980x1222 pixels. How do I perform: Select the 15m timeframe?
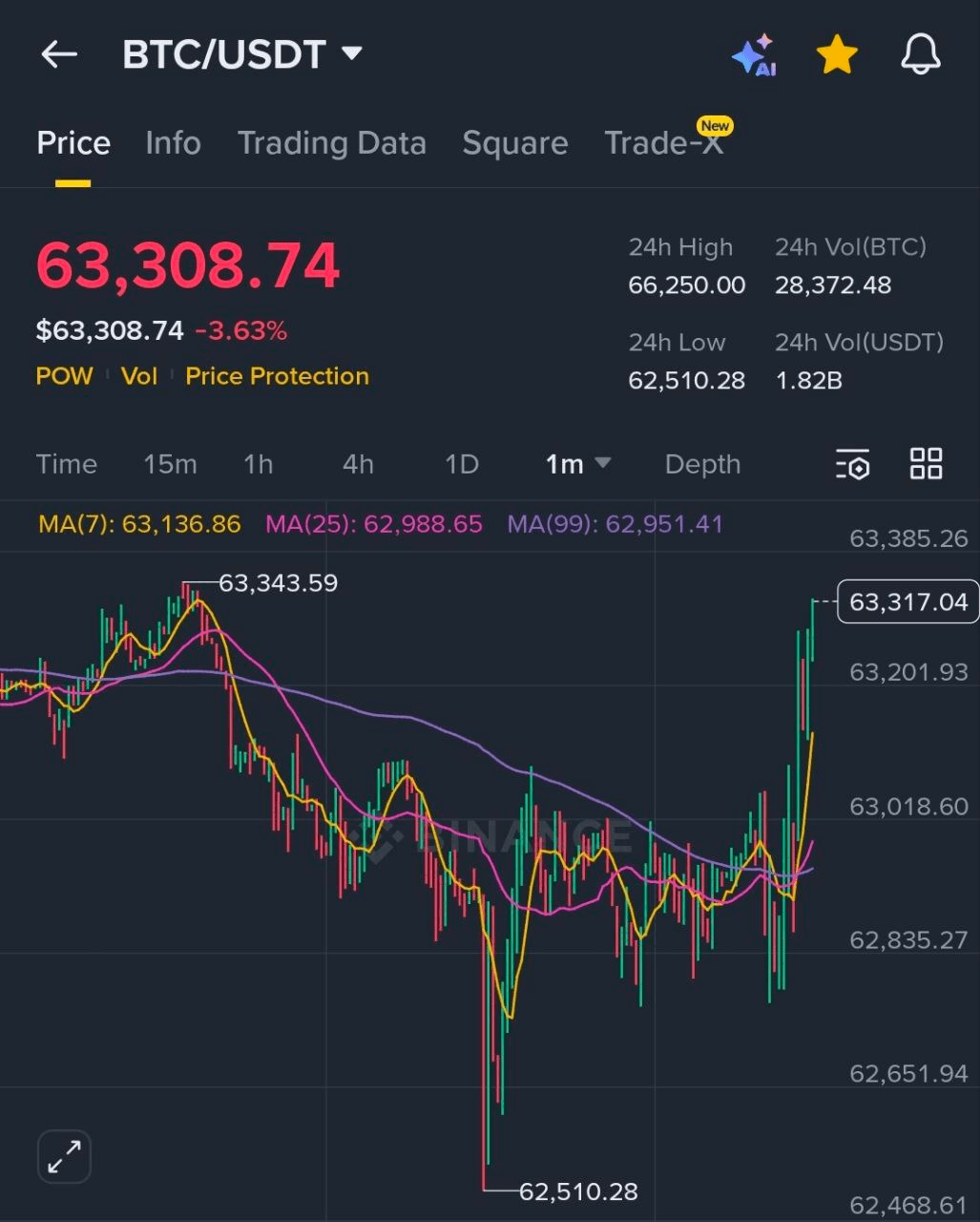pos(171,464)
